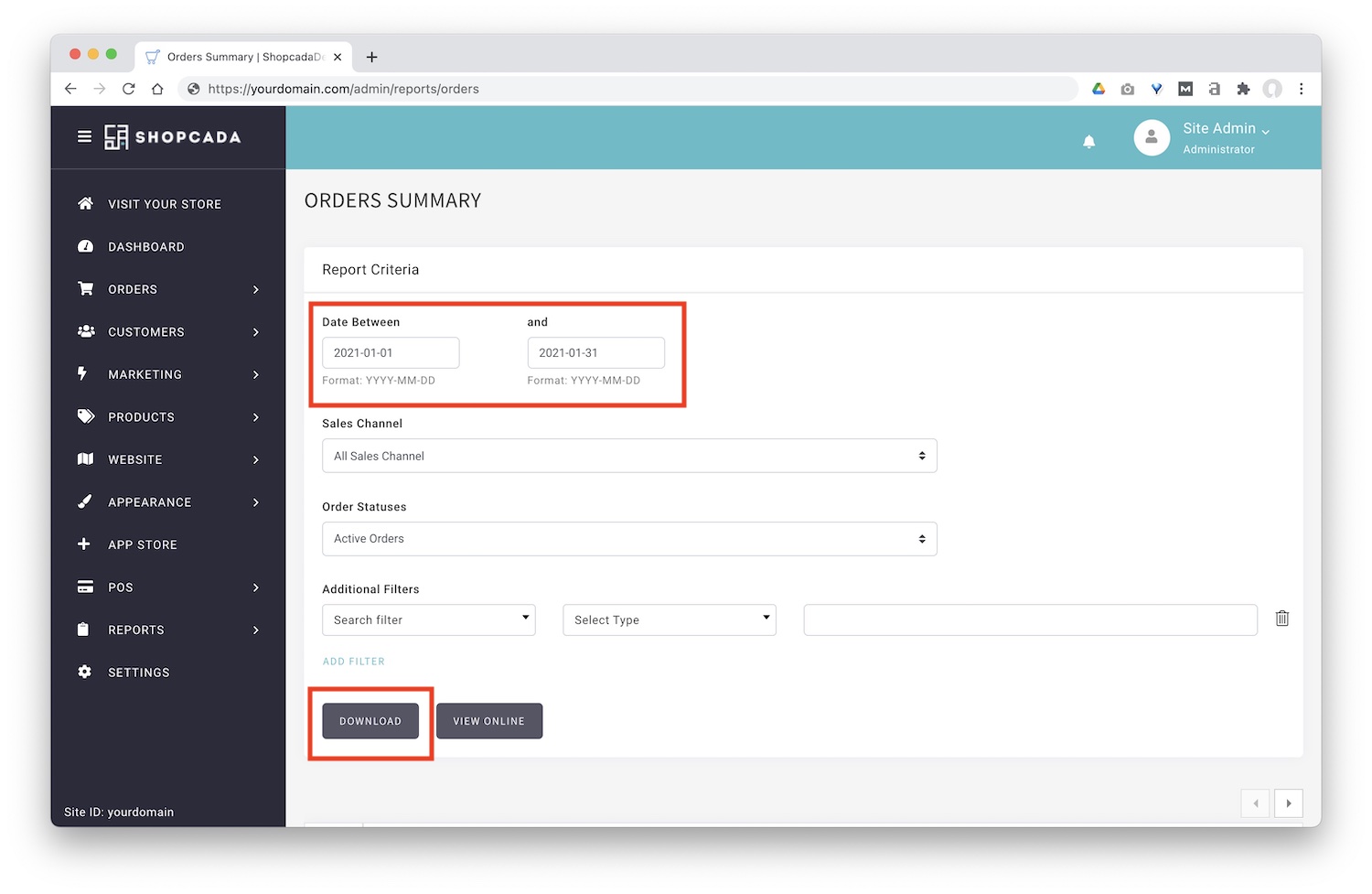Click the View Online button
1372x894 pixels.
click(x=489, y=721)
